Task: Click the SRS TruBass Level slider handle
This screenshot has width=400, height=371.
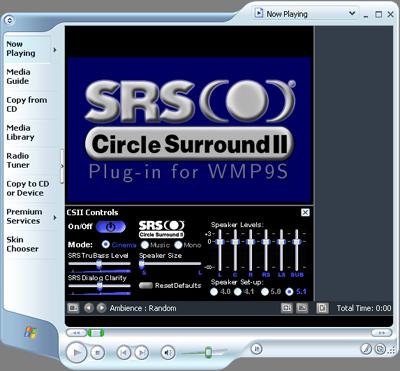Action: 99,264
